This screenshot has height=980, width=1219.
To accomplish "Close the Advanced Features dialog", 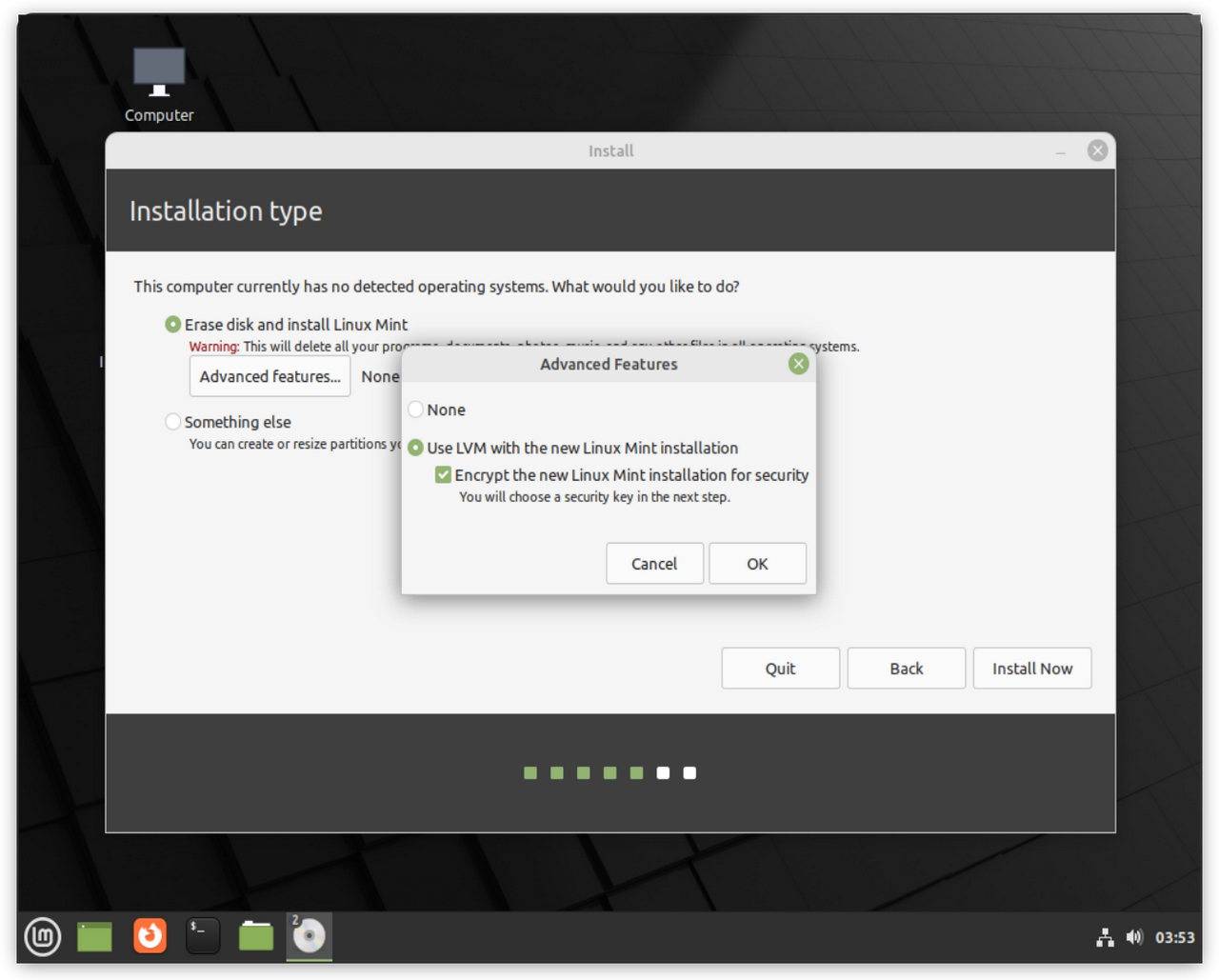I will 798,364.
